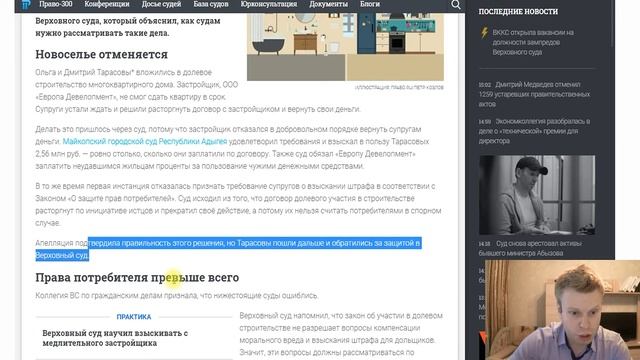Read news about Экономколлегия and премия
The width and height of the screenshot is (640, 360).
tap(534, 131)
